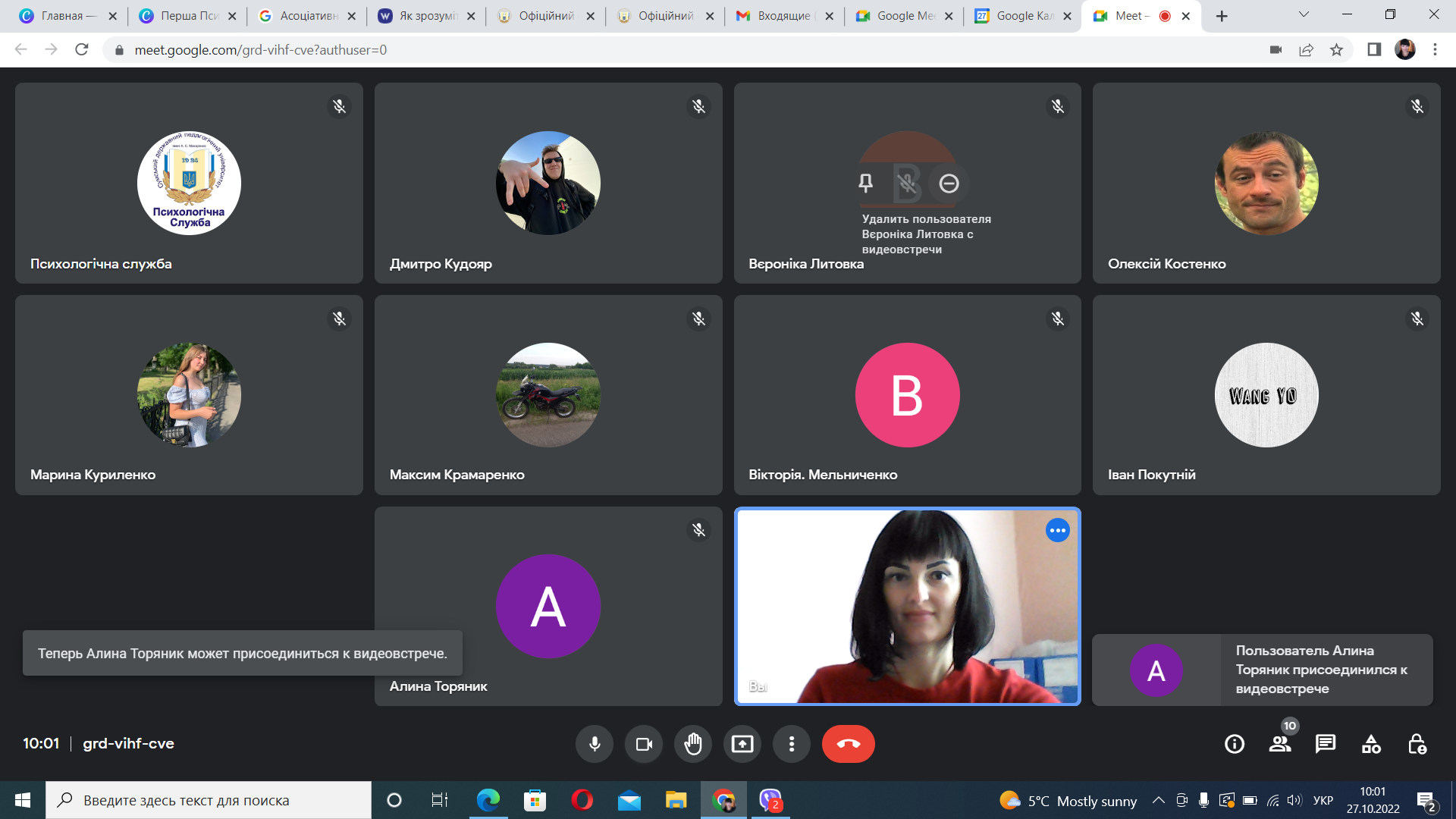Open the Windows Start menu
Image resolution: width=1456 pixels, height=819 pixels.
pos(22,800)
